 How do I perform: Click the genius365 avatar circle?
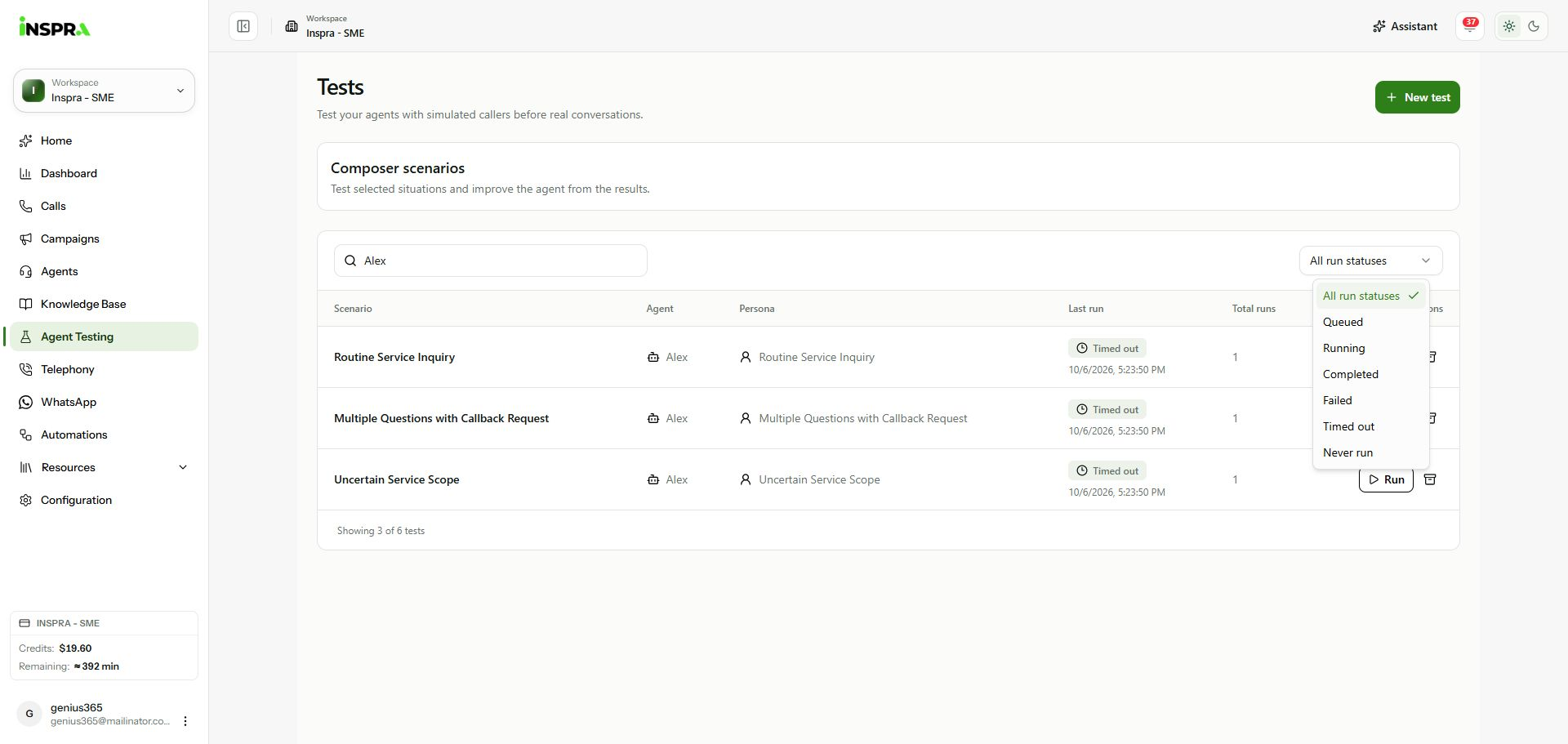29,714
